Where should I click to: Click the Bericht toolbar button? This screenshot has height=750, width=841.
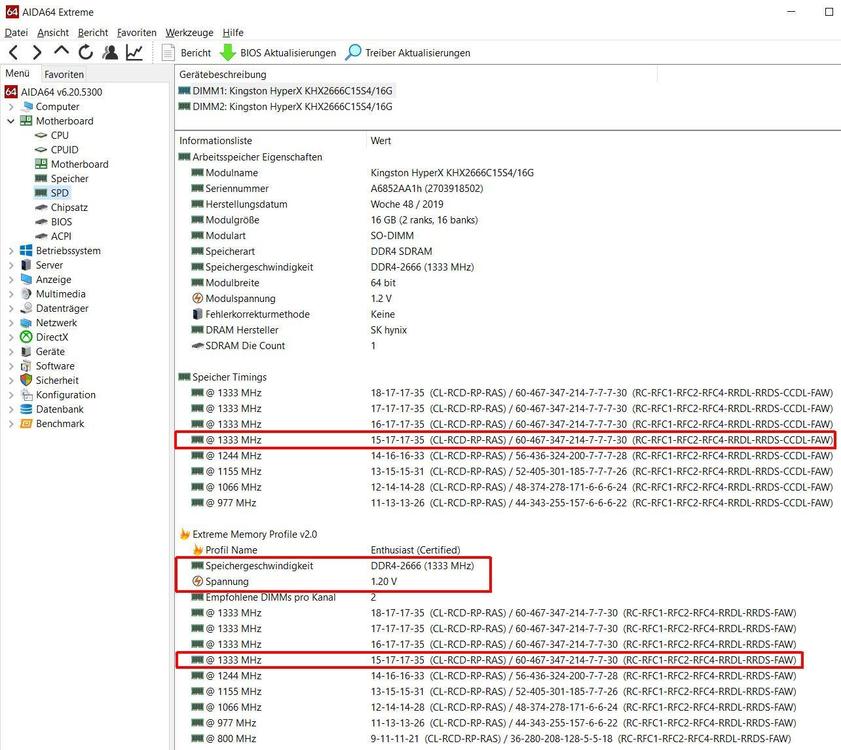[185, 52]
